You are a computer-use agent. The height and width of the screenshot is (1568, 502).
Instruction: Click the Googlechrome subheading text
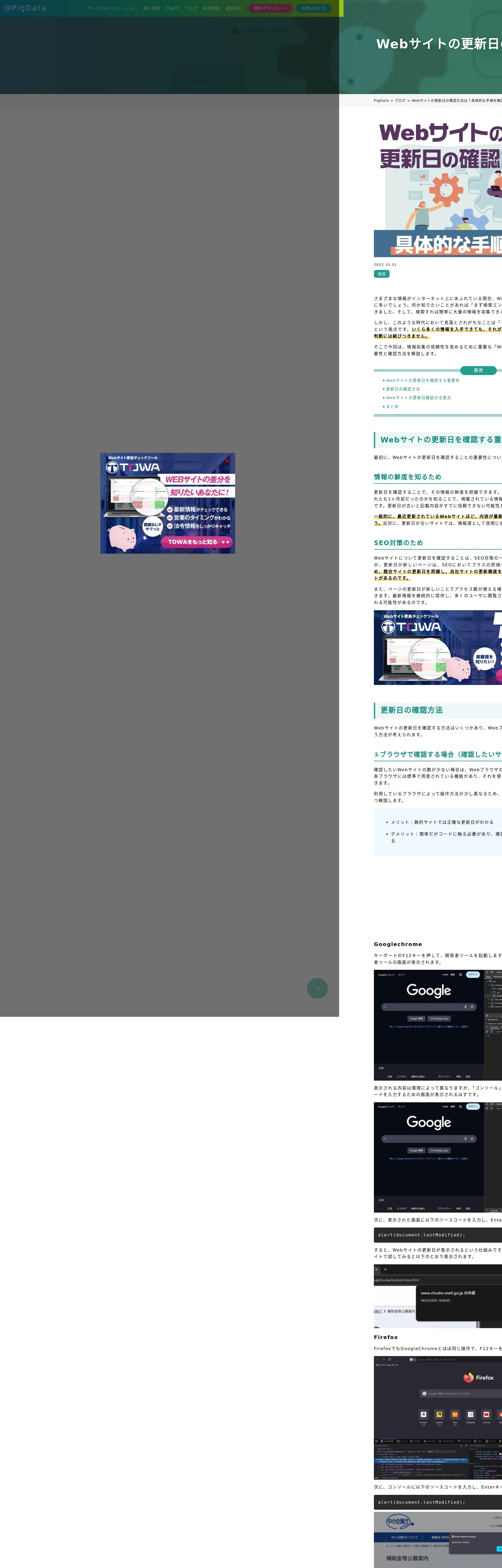point(398,944)
